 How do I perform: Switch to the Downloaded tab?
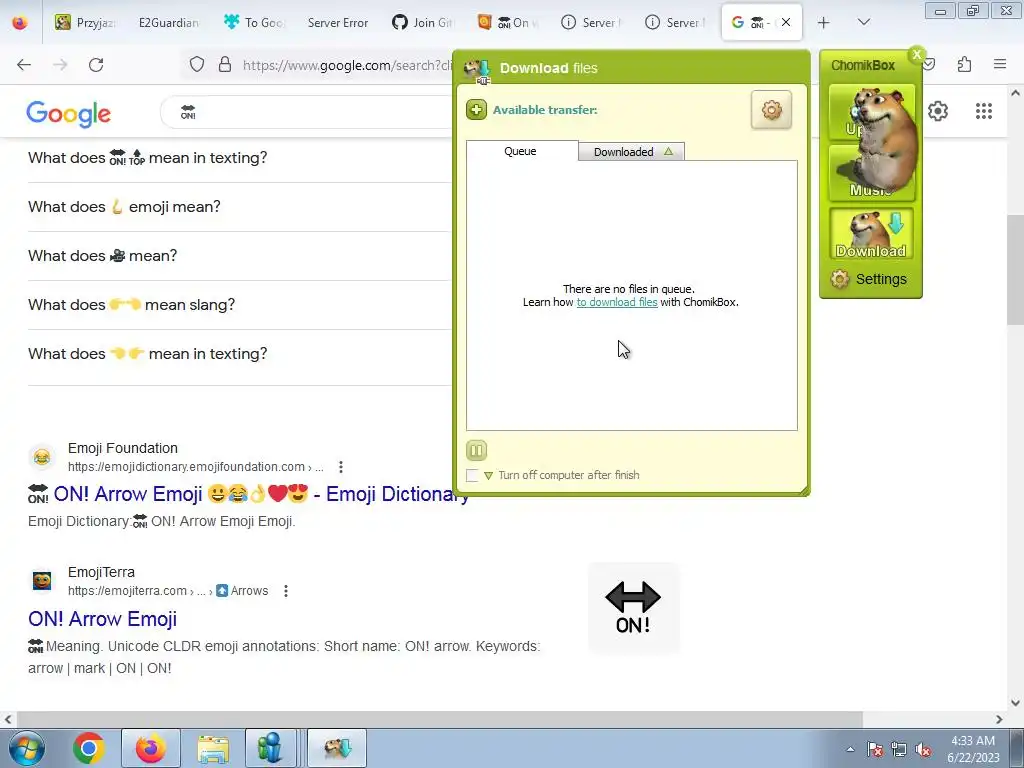click(631, 152)
